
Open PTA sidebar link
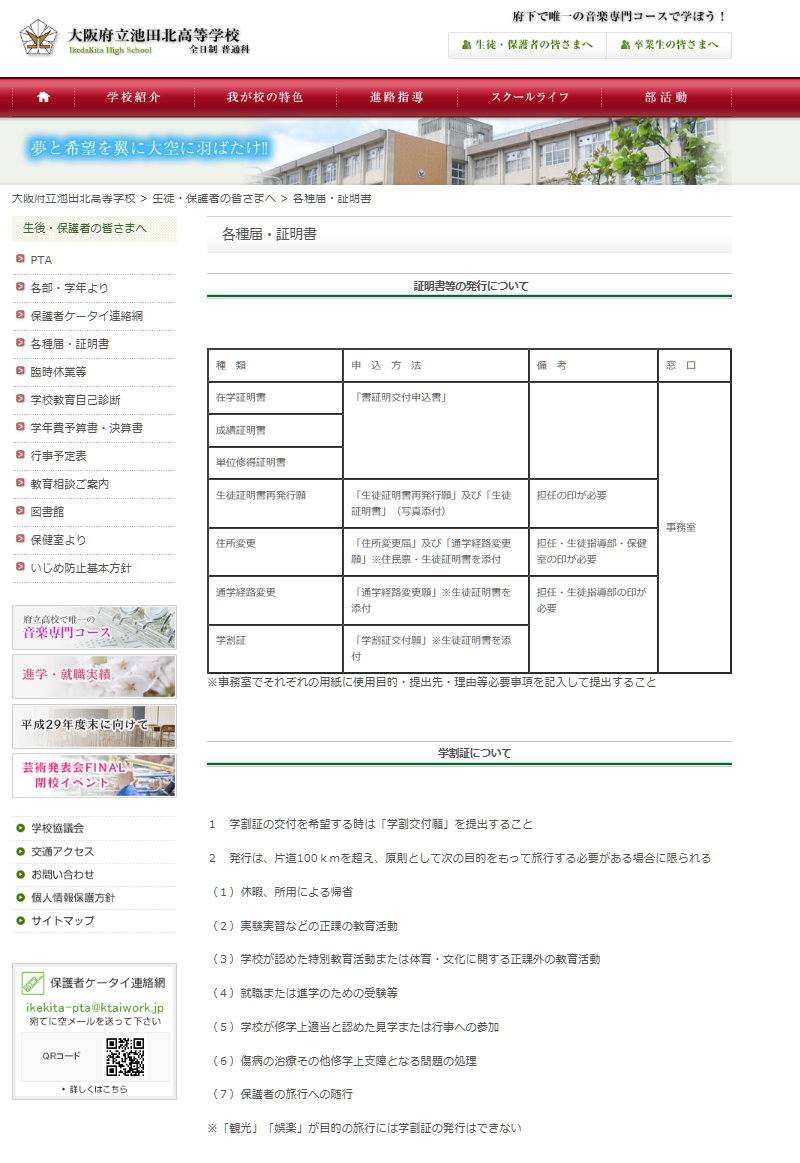pos(41,260)
